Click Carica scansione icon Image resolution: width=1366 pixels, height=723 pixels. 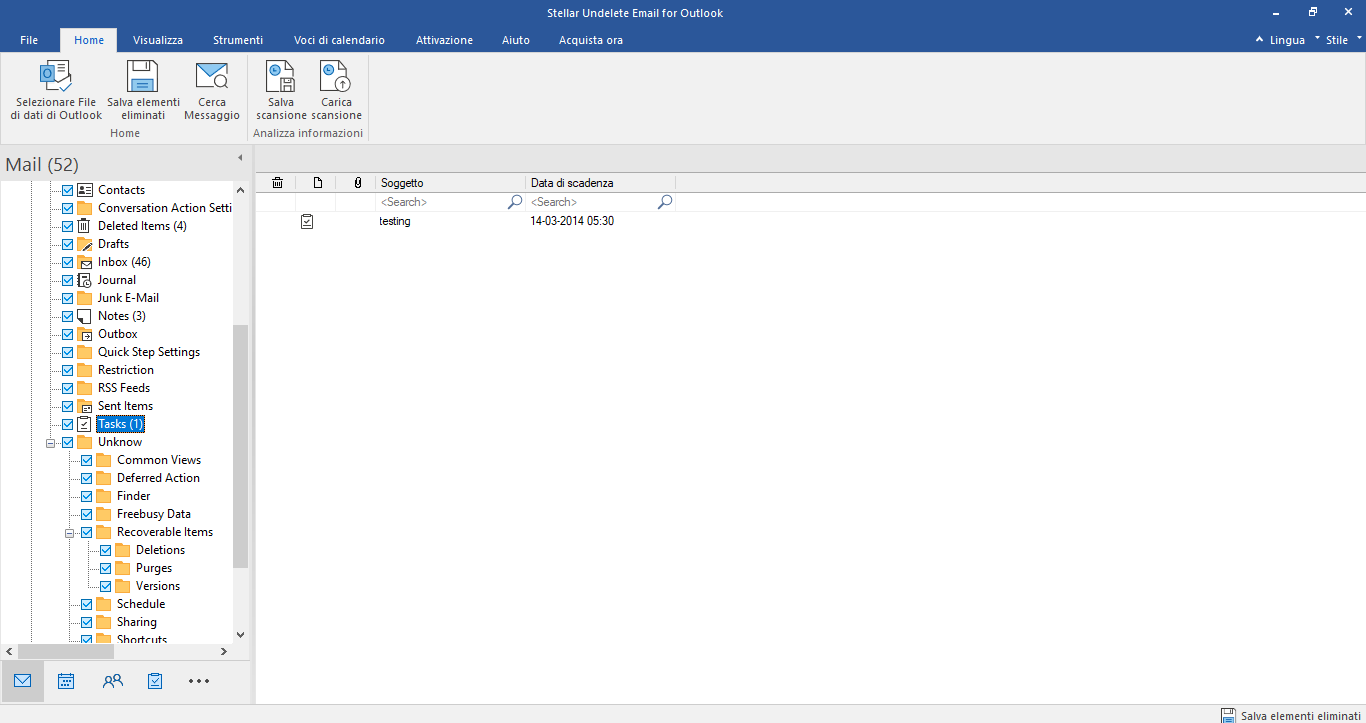[336, 90]
